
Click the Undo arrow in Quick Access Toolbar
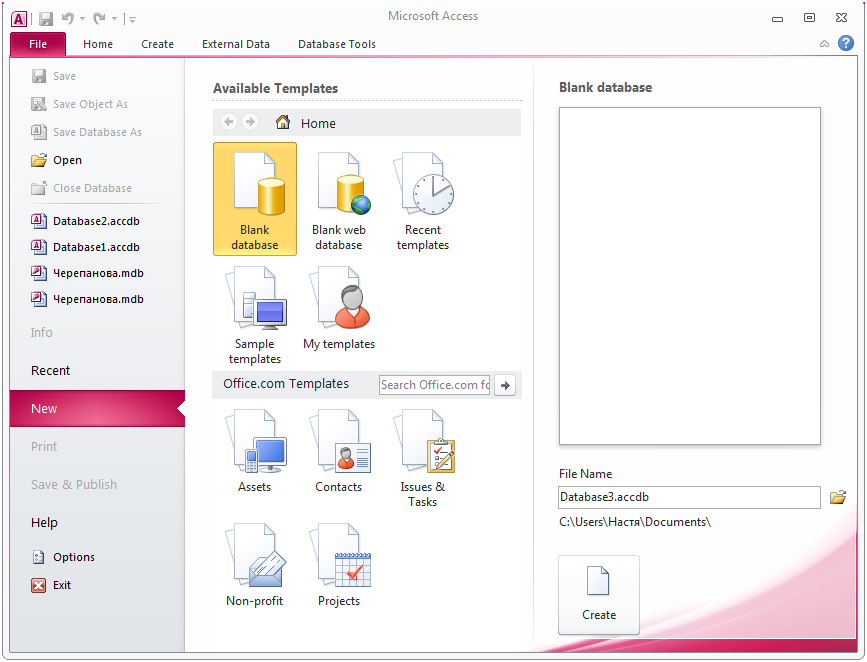click(68, 19)
